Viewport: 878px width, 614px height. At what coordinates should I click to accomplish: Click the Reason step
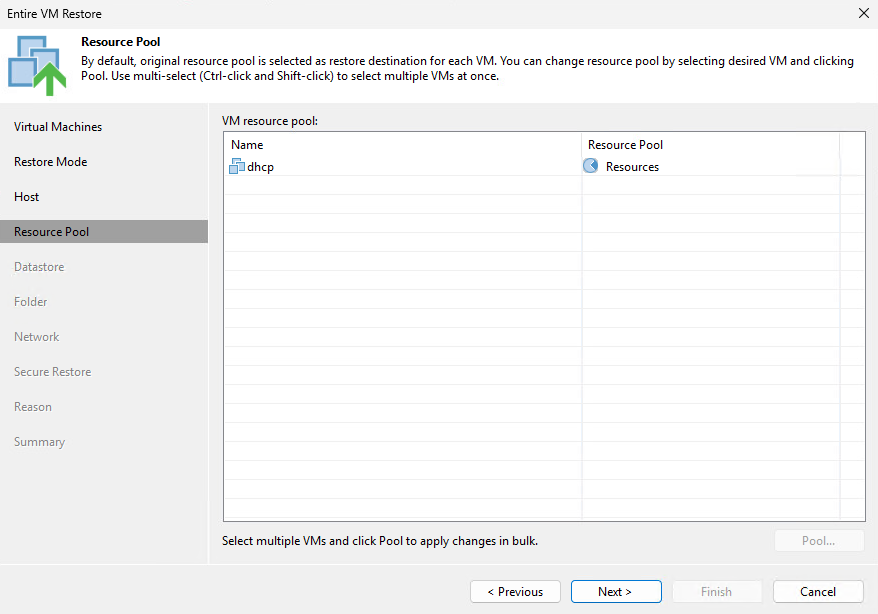(x=33, y=406)
